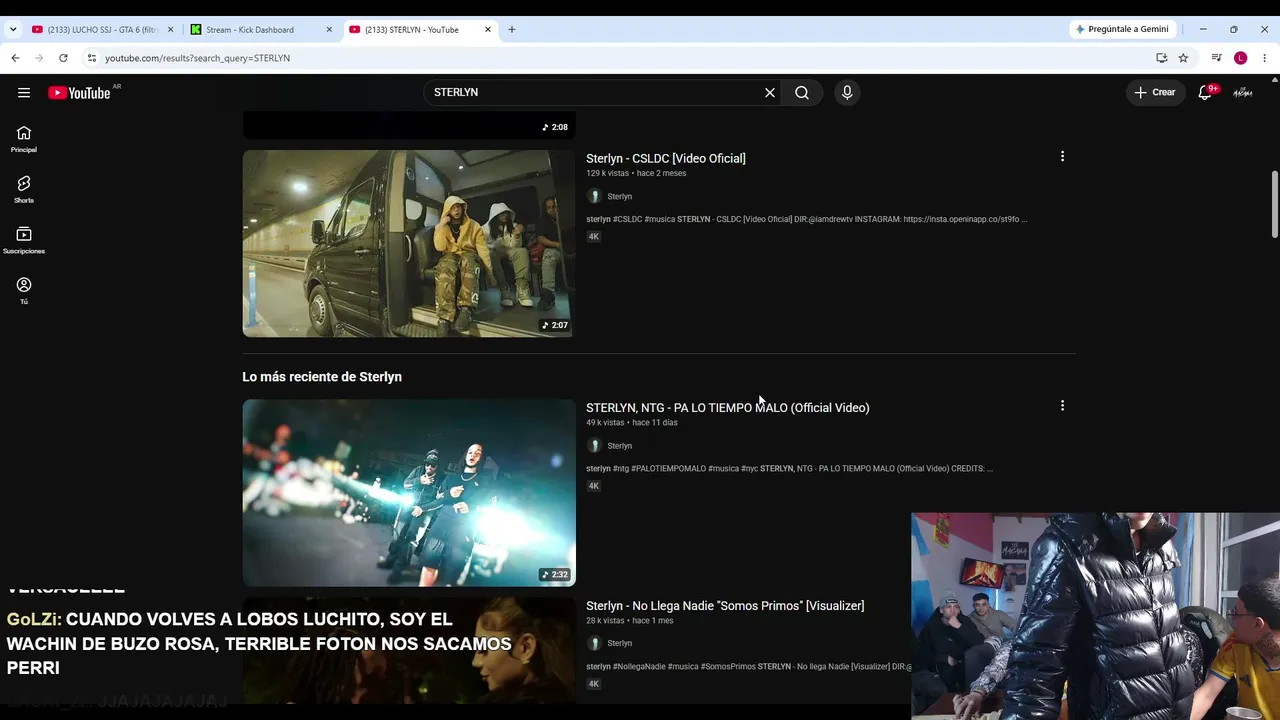Image resolution: width=1280 pixels, height=720 pixels.
Task: Open options menu for PA LO TIEMPO MALO video
Action: click(x=1062, y=406)
